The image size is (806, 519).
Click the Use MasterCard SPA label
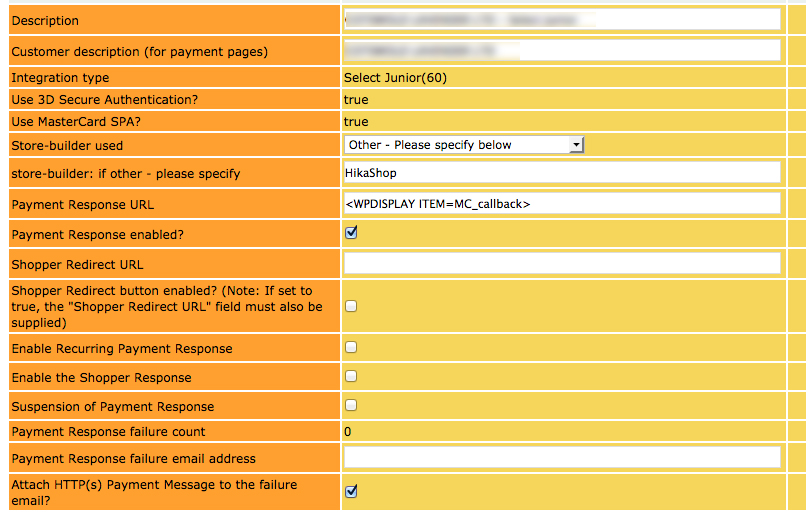(x=76, y=122)
